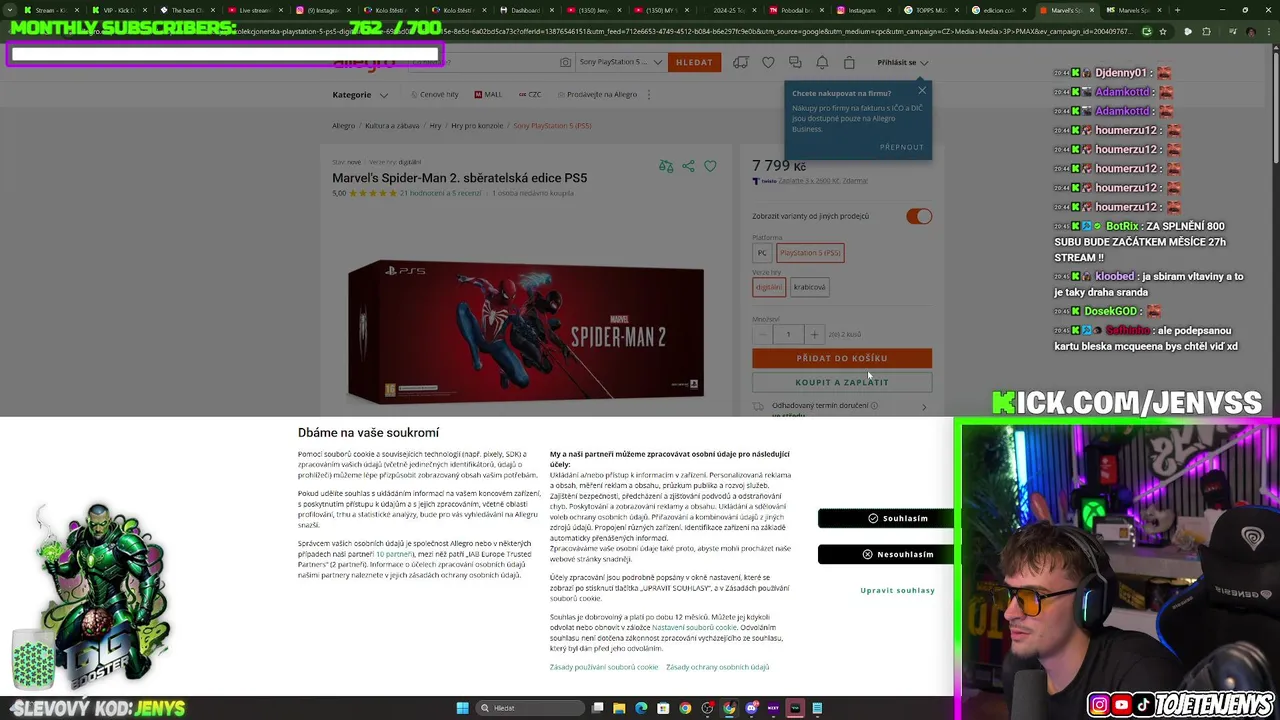Click Instagram icon in stream overlay footer
The image size is (1280, 720).
click(1099, 705)
